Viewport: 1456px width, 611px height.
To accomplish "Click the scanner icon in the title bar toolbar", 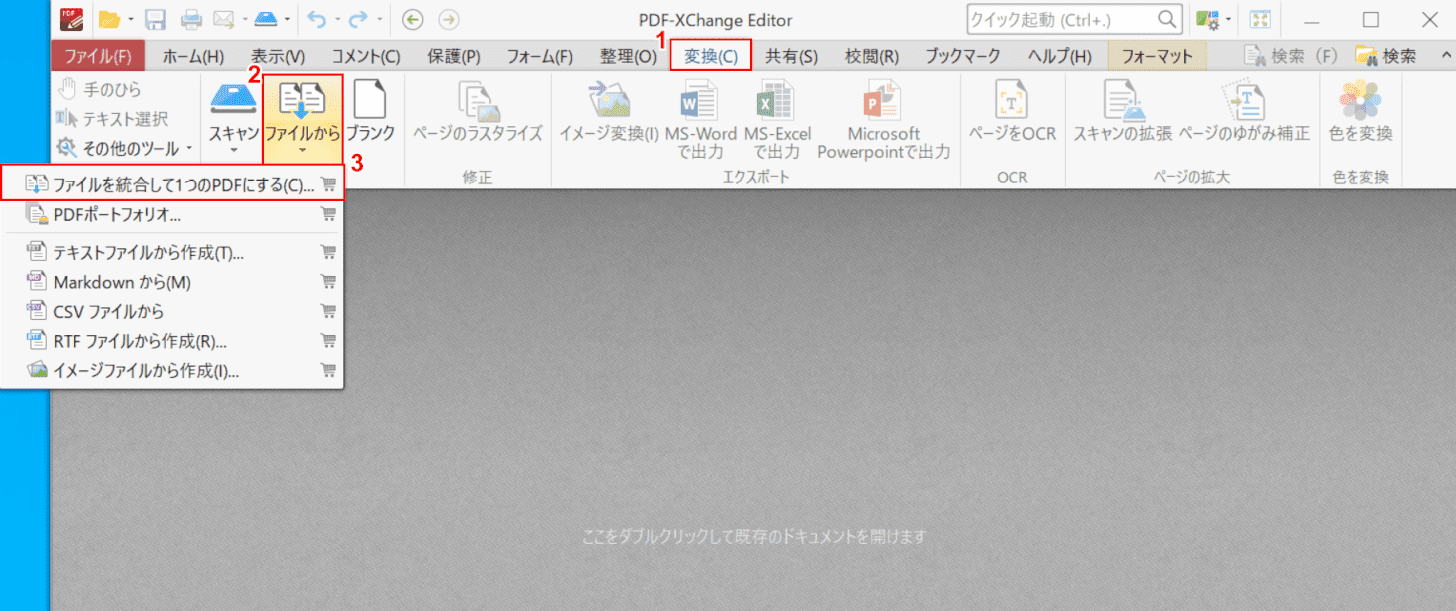I will [x=267, y=19].
